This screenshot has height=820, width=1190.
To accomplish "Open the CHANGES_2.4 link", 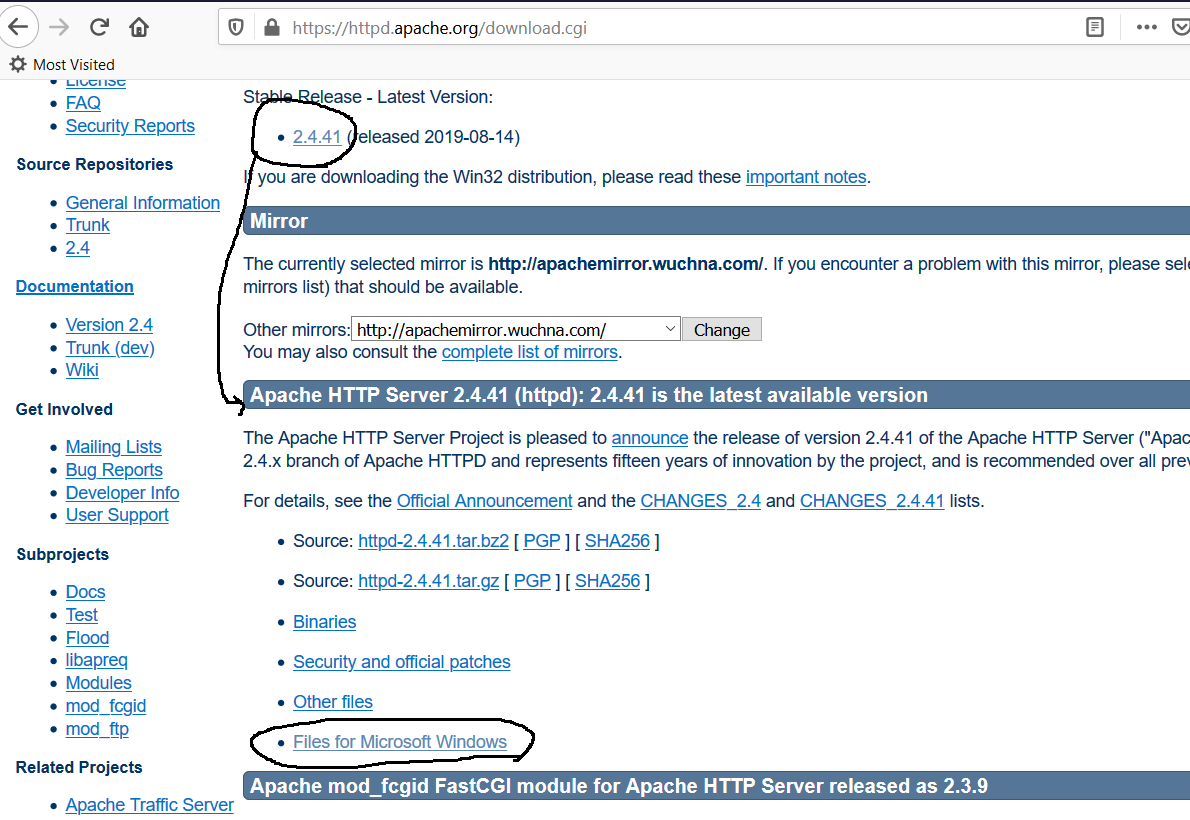I will pyautogui.click(x=700, y=501).
